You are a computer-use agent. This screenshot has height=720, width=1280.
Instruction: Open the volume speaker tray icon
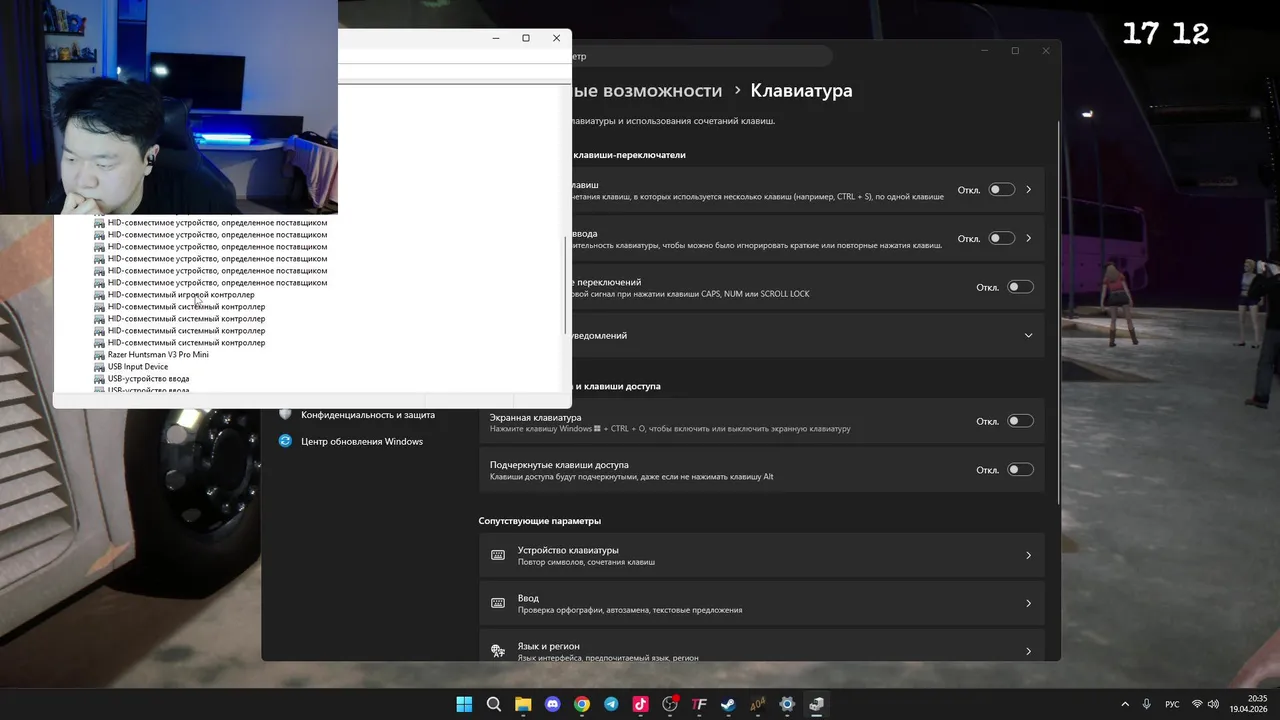pos(1214,704)
